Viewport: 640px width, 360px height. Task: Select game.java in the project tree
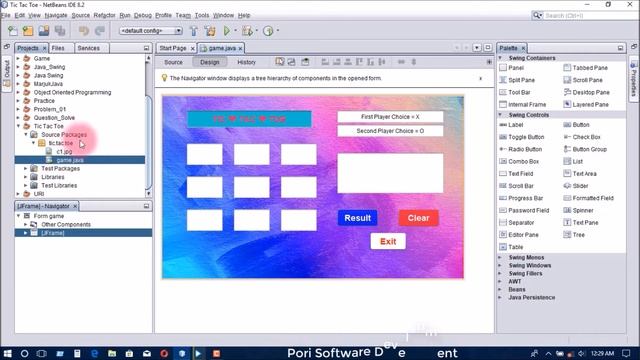pos(70,160)
